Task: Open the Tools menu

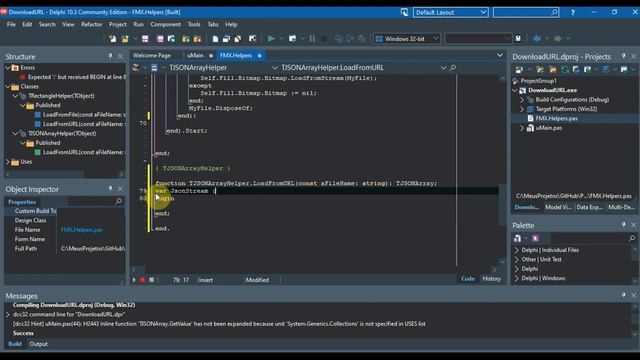Action: tap(194, 24)
